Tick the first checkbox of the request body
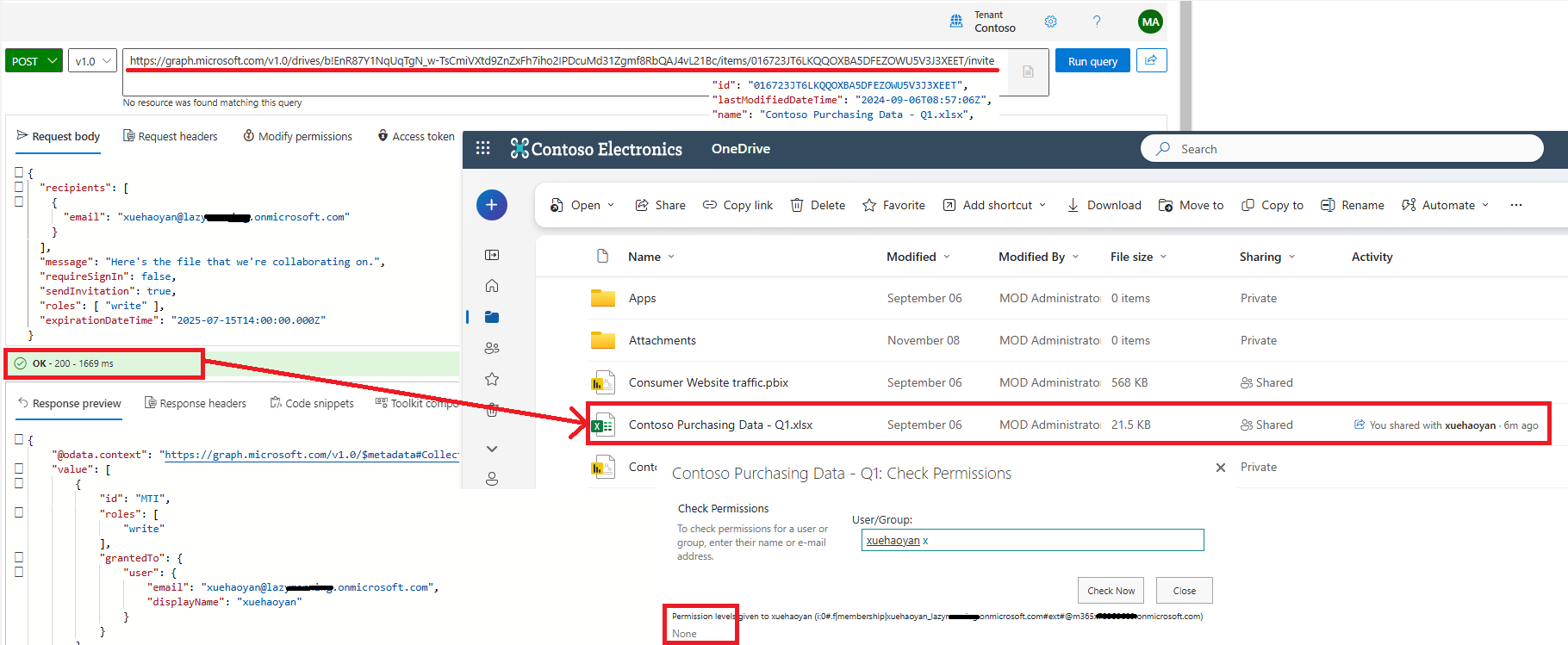 [x=19, y=172]
